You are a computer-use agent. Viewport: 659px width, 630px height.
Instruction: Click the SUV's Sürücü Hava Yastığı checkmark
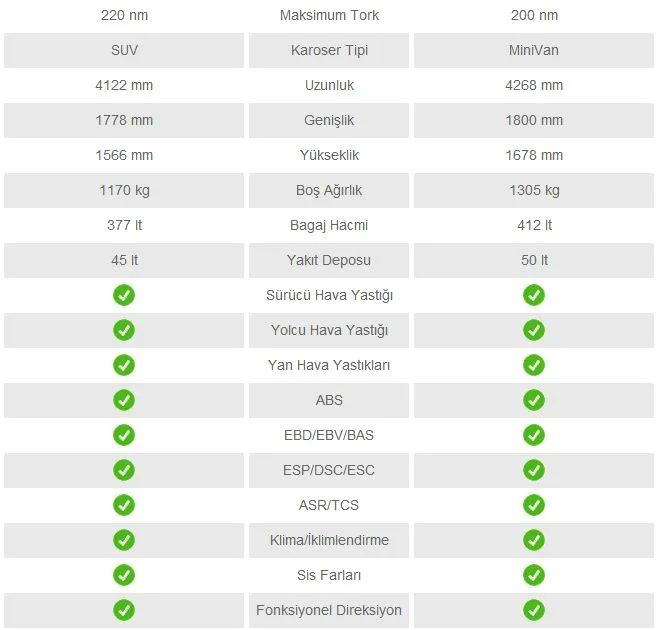tap(124, 295)
